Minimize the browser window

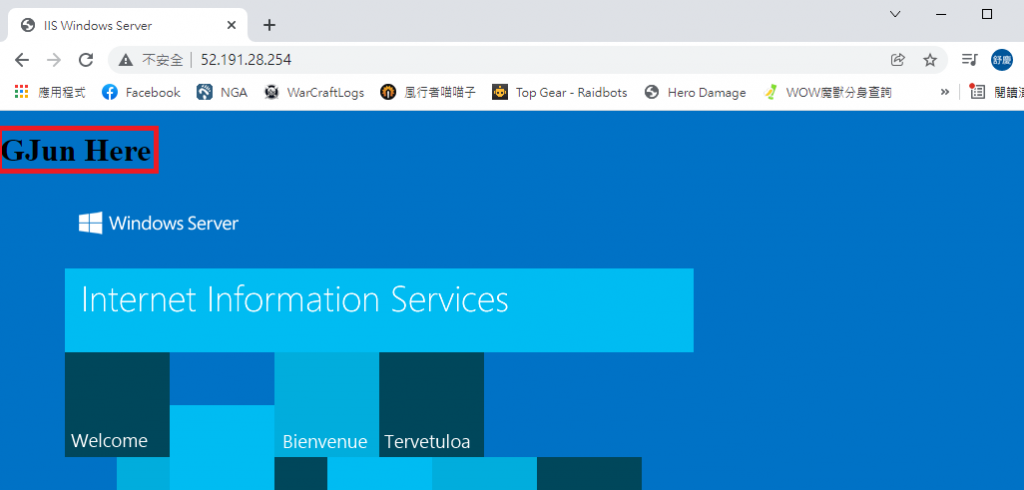pos(941,14)
